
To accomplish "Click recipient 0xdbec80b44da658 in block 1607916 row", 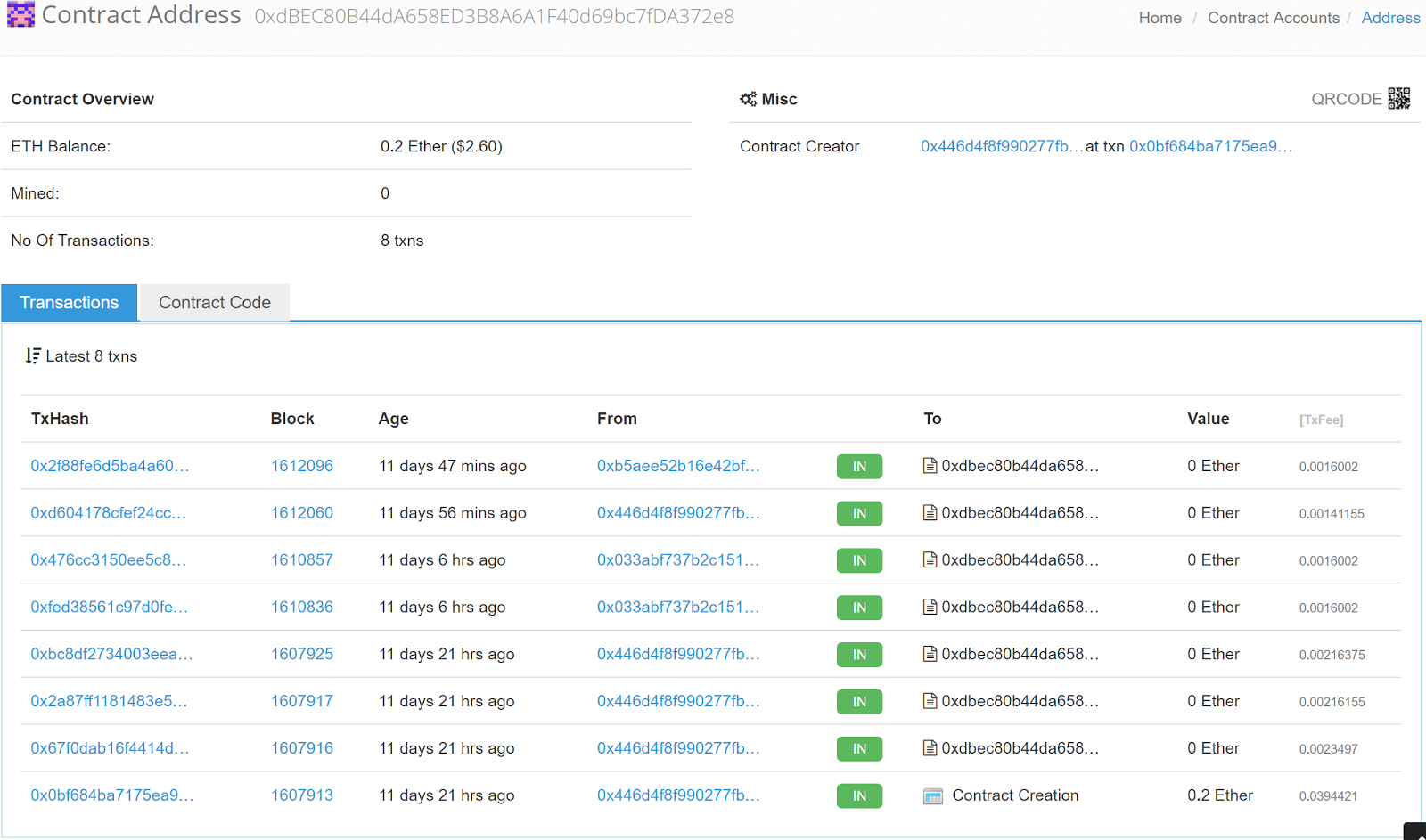I will click(1020, 748).
